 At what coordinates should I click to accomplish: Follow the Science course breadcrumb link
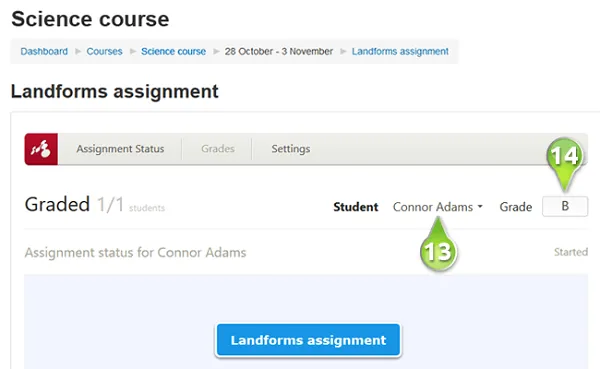click(x=173, y=51)
